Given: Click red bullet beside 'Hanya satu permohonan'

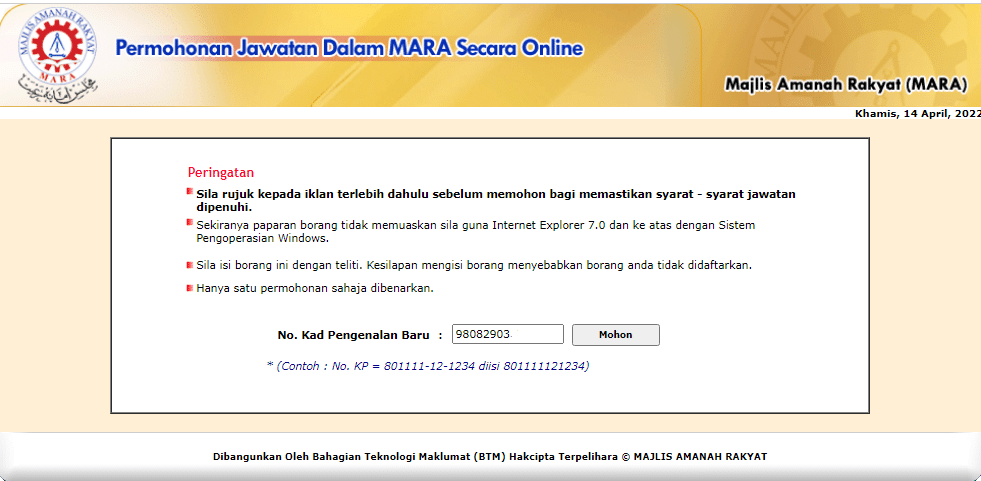Looking at the screenshot, I should coord(190,288).
